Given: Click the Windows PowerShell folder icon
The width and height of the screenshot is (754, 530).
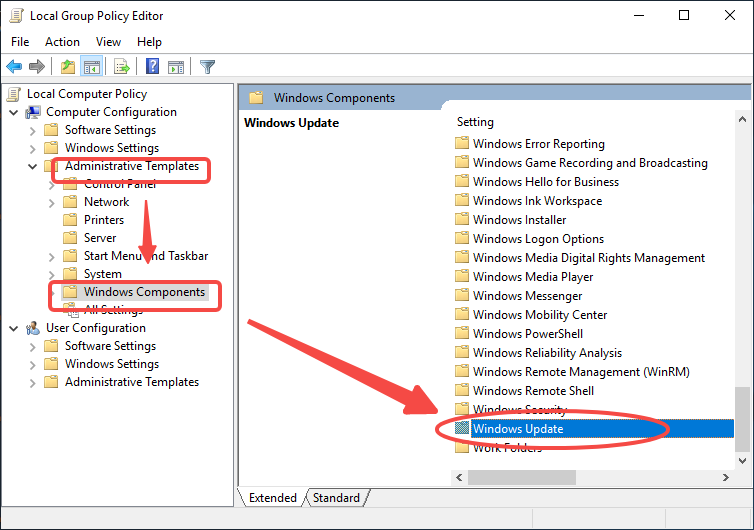Looking at the screenshot, I should coord(462,333).
